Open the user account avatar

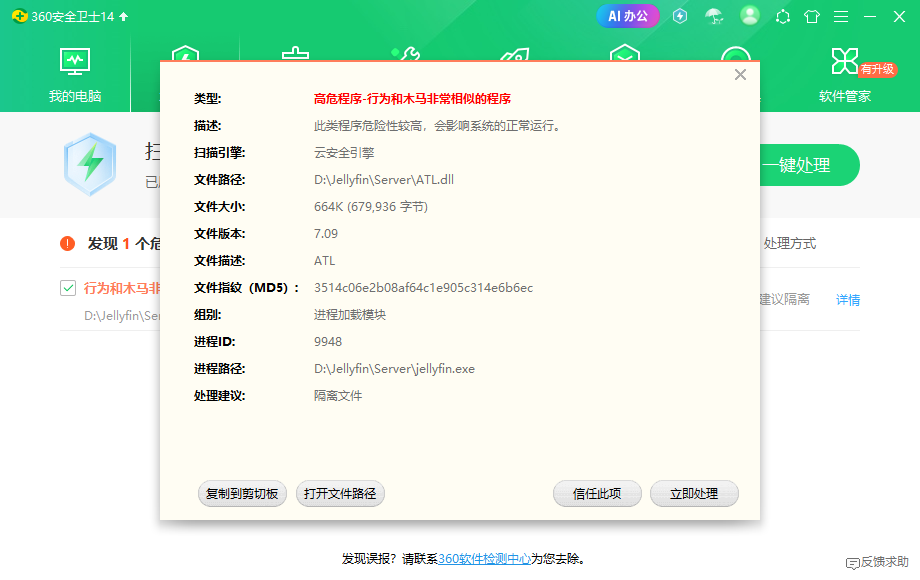pyautogui.click(x=749, y=16)
